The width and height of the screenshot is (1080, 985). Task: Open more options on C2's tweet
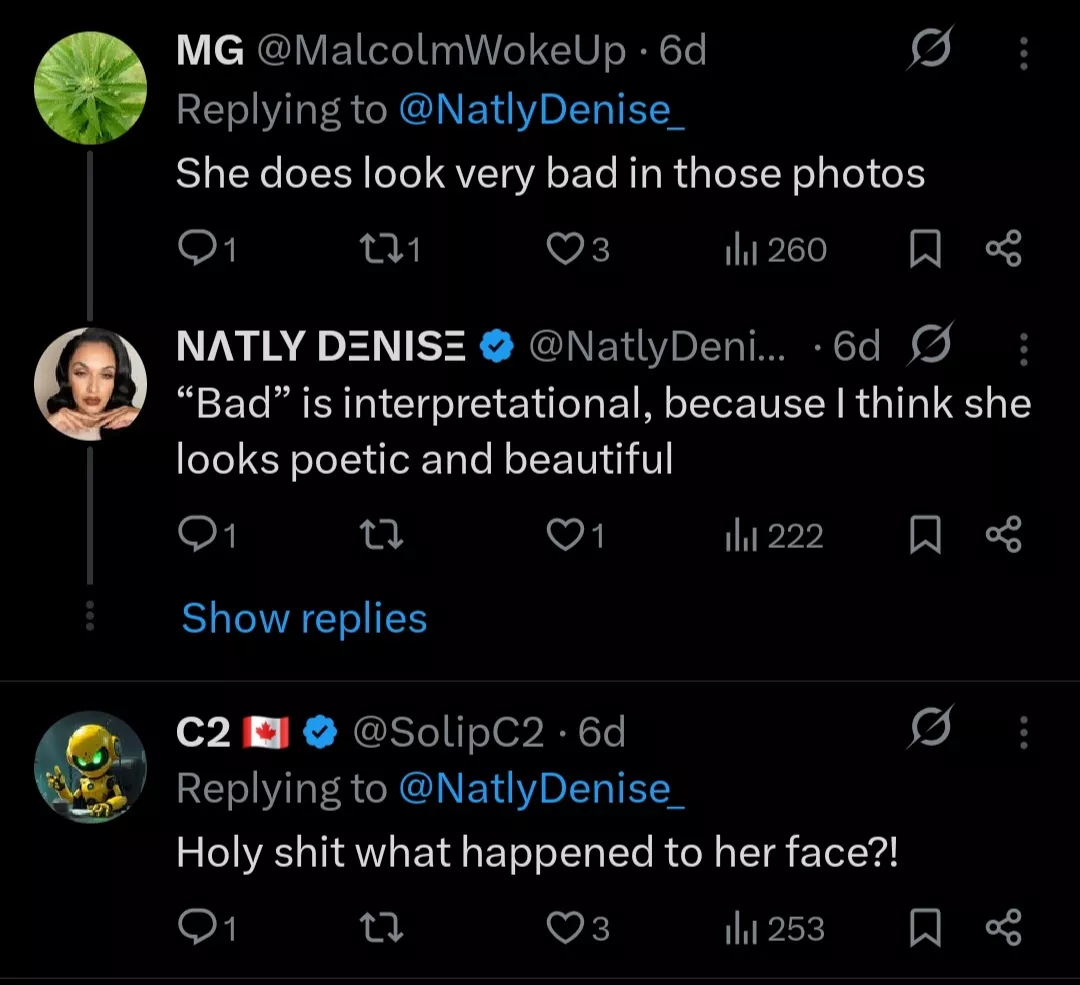pyautogui.click(x=1023, y=735)
